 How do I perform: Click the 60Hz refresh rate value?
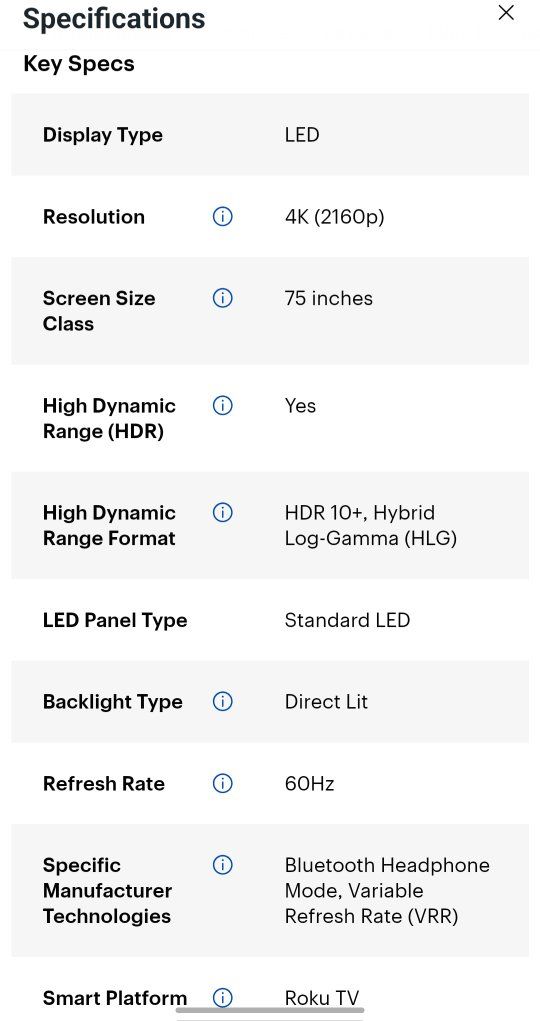[309, 783]
